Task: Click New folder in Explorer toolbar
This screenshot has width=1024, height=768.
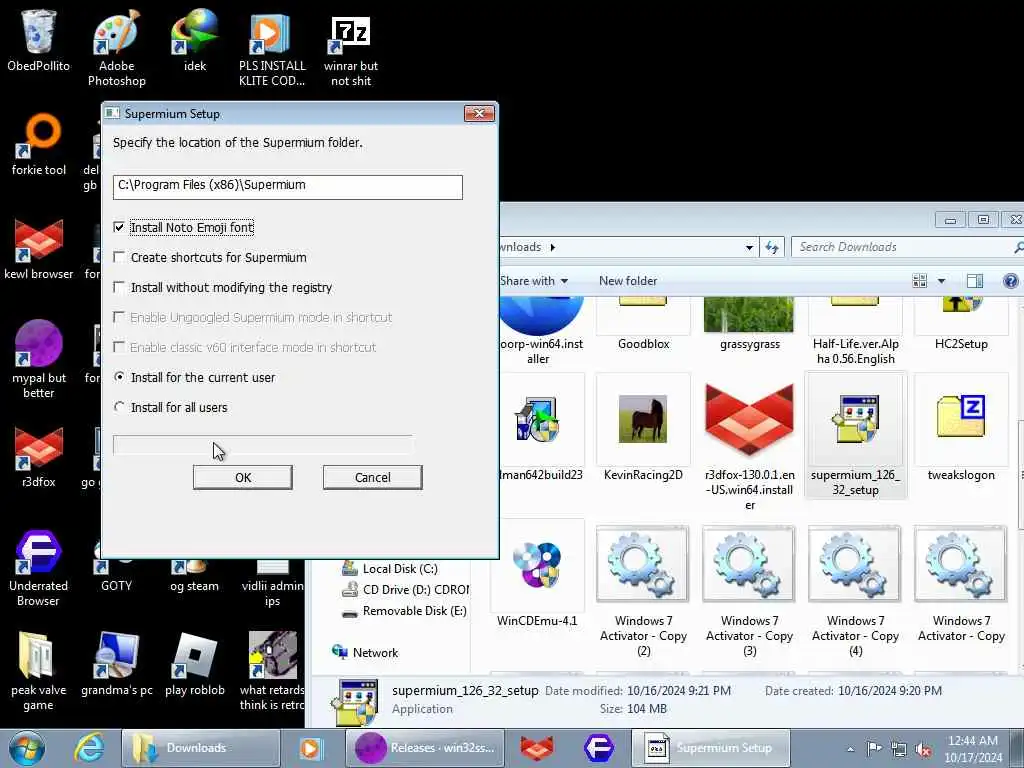Action: point(628,281)
